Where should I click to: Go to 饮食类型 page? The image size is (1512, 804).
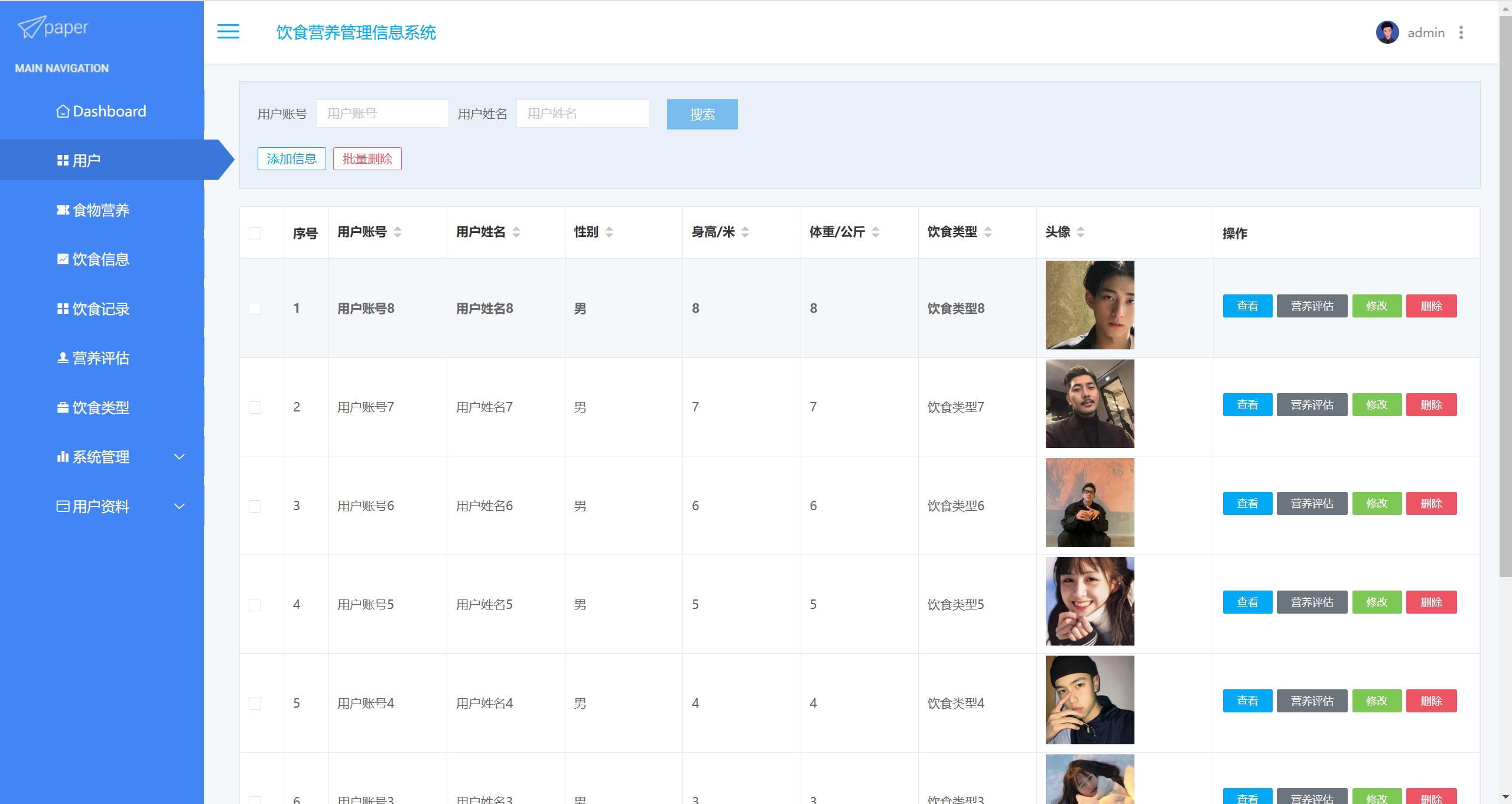(x=102, y=407)
